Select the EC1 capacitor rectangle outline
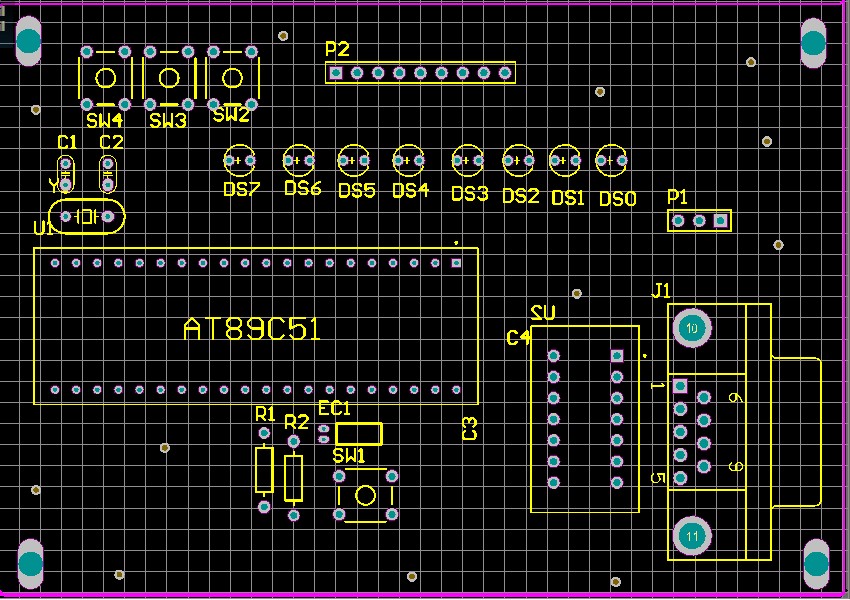The width and height of the screenshot is (850, 600). 359,434
